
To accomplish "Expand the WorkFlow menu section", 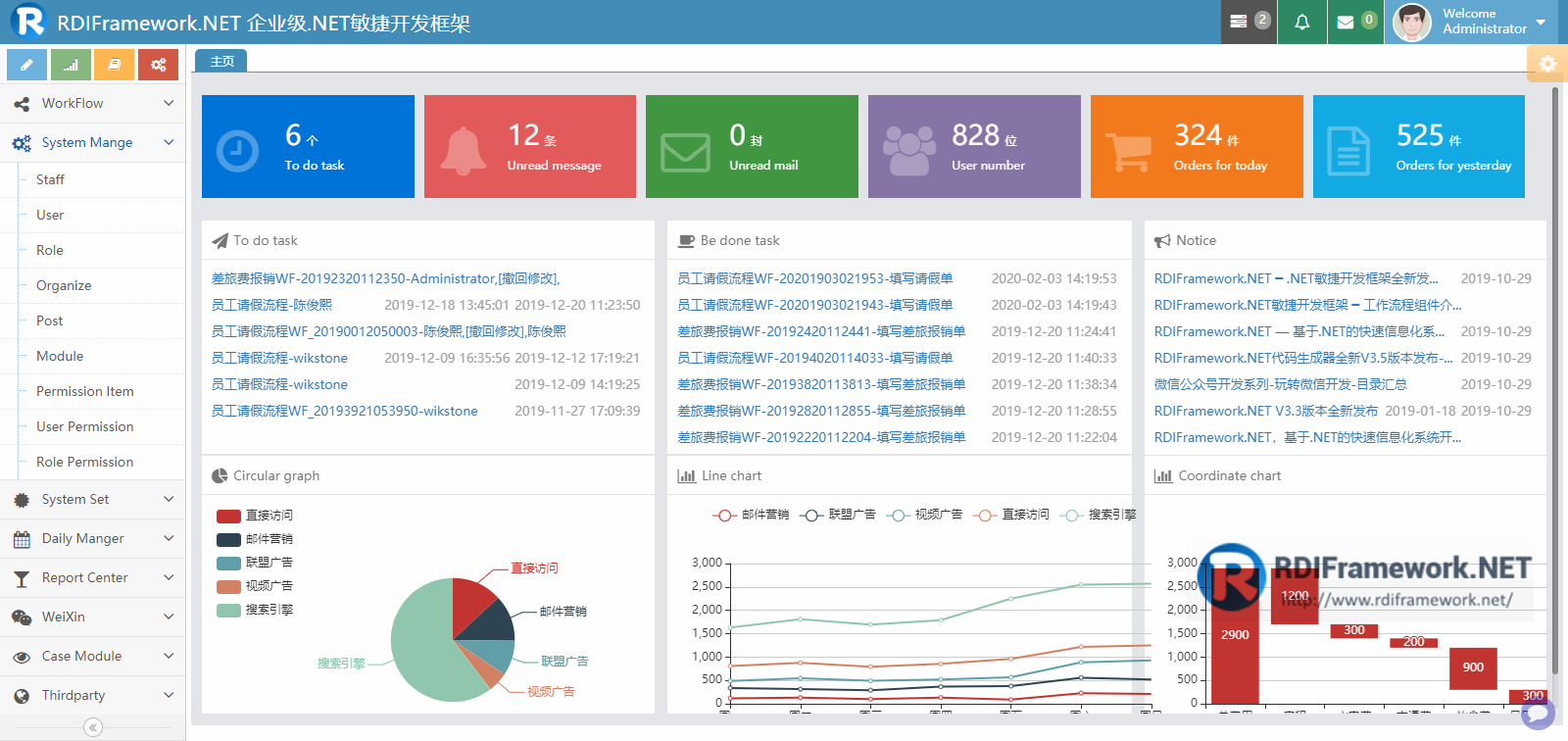I will tap(92, 103).
